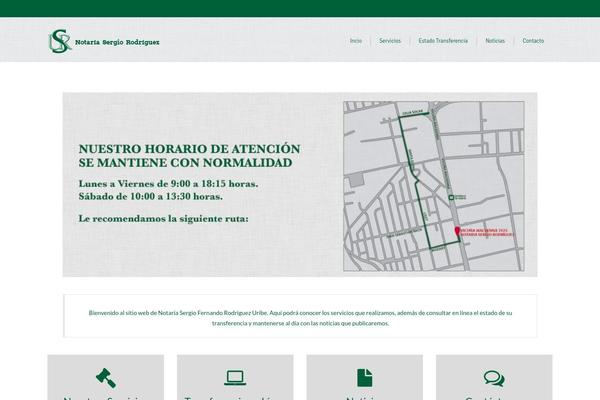Go to Estado Transferencia page

[443, 41]
